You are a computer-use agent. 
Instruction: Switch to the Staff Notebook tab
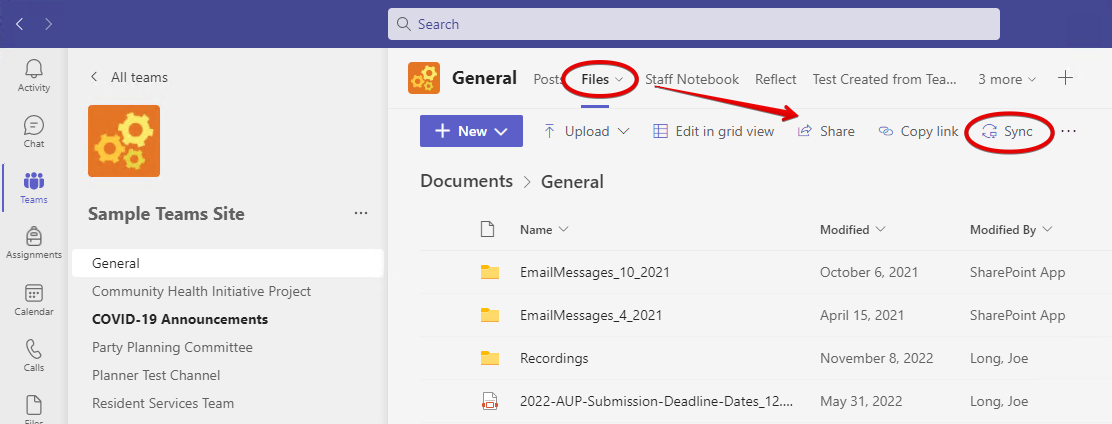click(691, 79)
